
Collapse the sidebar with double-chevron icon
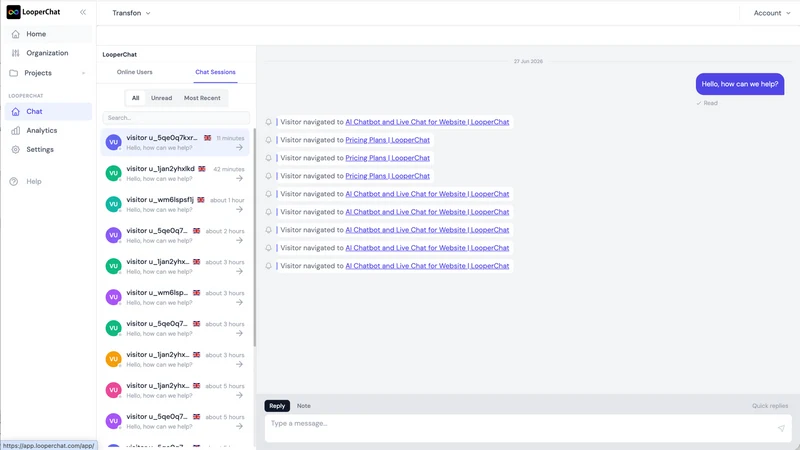83,12
